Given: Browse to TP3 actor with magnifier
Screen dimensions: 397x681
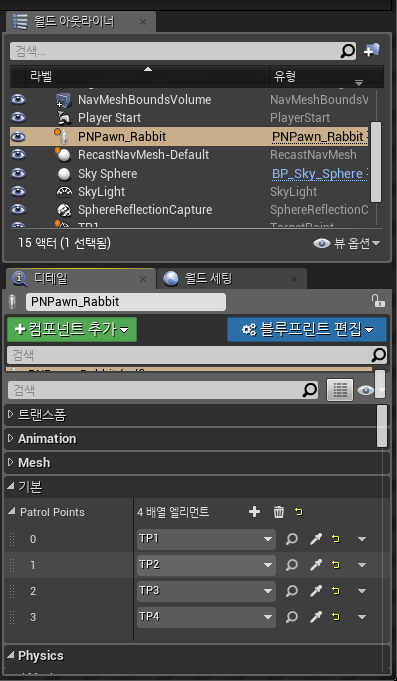Looking at the screenshot, I should click(x=292, y=591).
